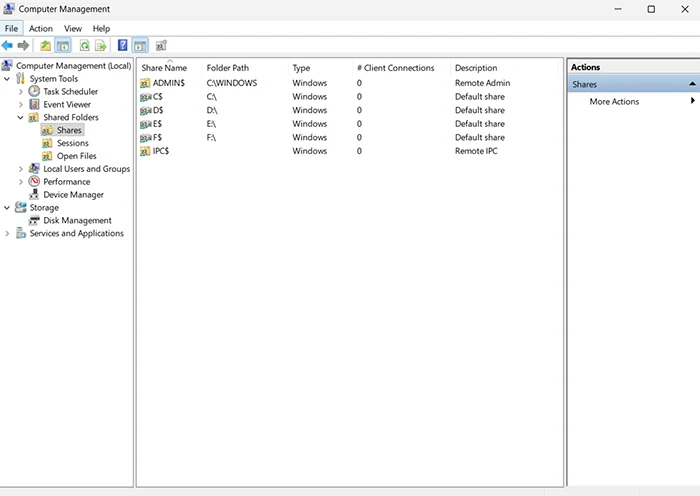
Task: Click the Performance gauge icon
Action: (x=34, y=181)
